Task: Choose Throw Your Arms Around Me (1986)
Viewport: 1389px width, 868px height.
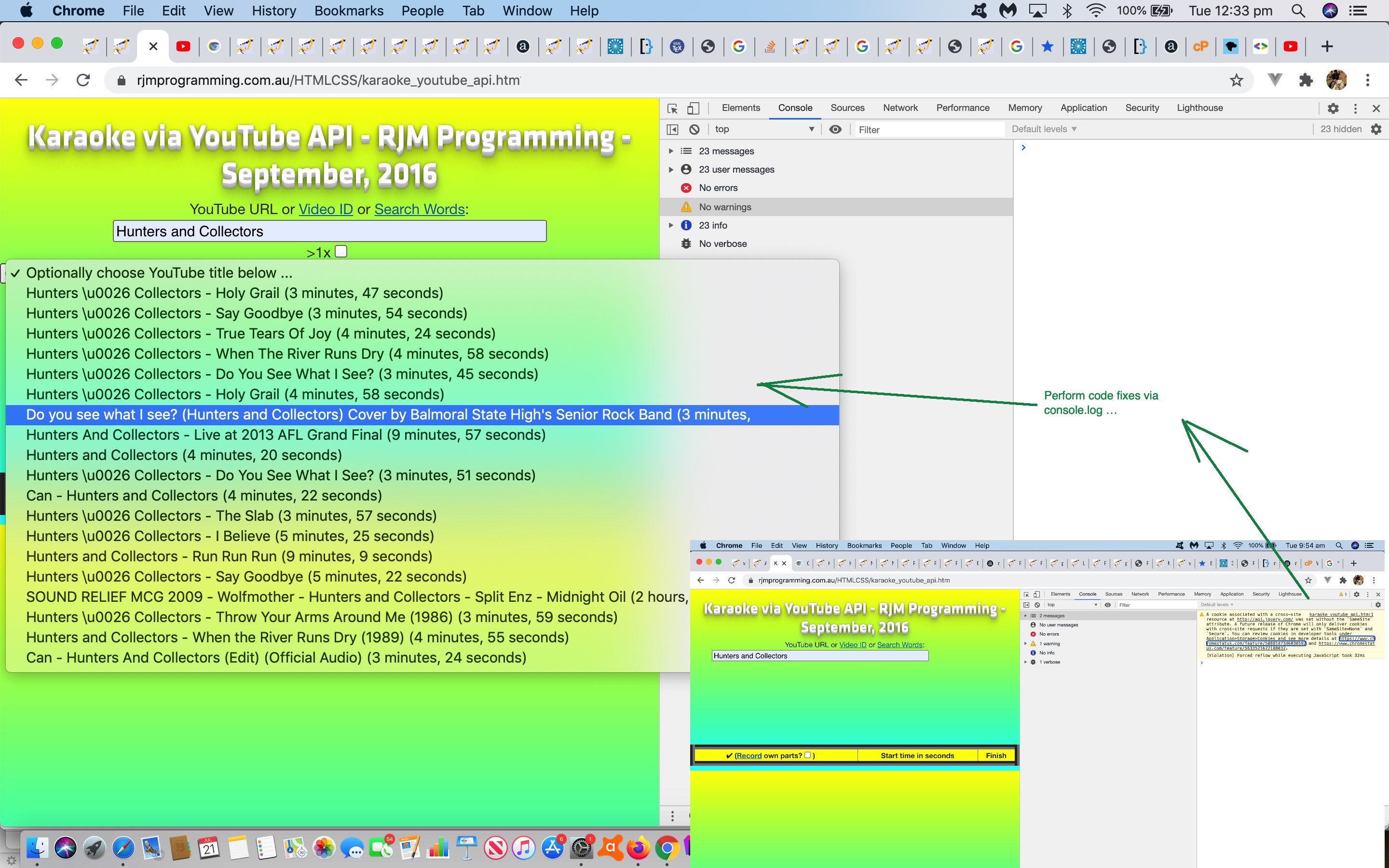Action: point(348,617)
